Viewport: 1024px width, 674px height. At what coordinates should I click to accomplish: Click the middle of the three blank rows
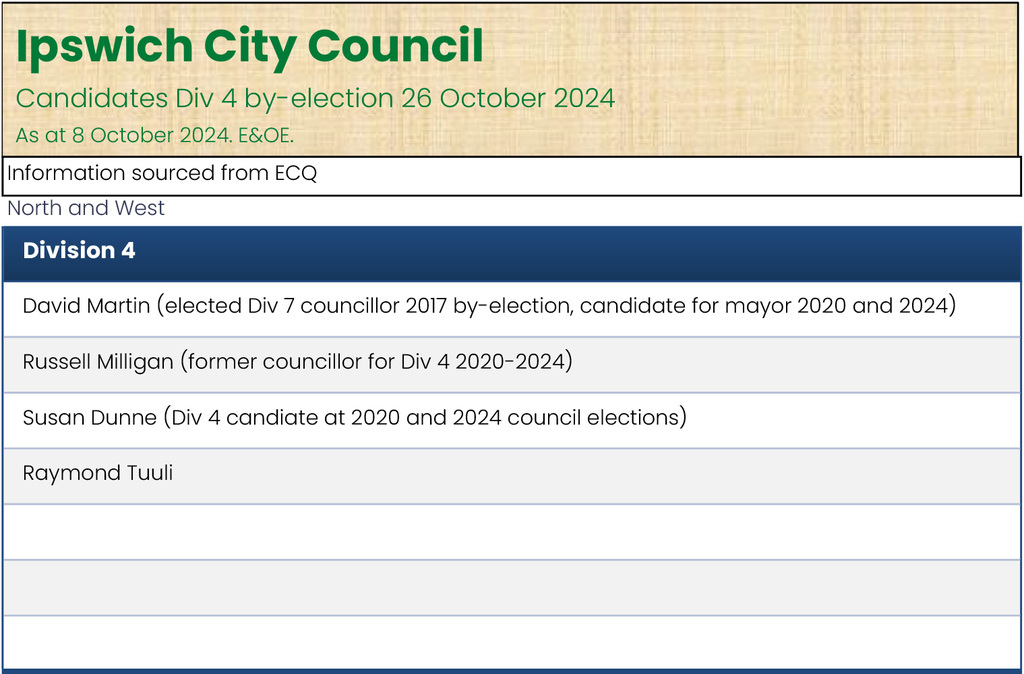pos(510,587)
